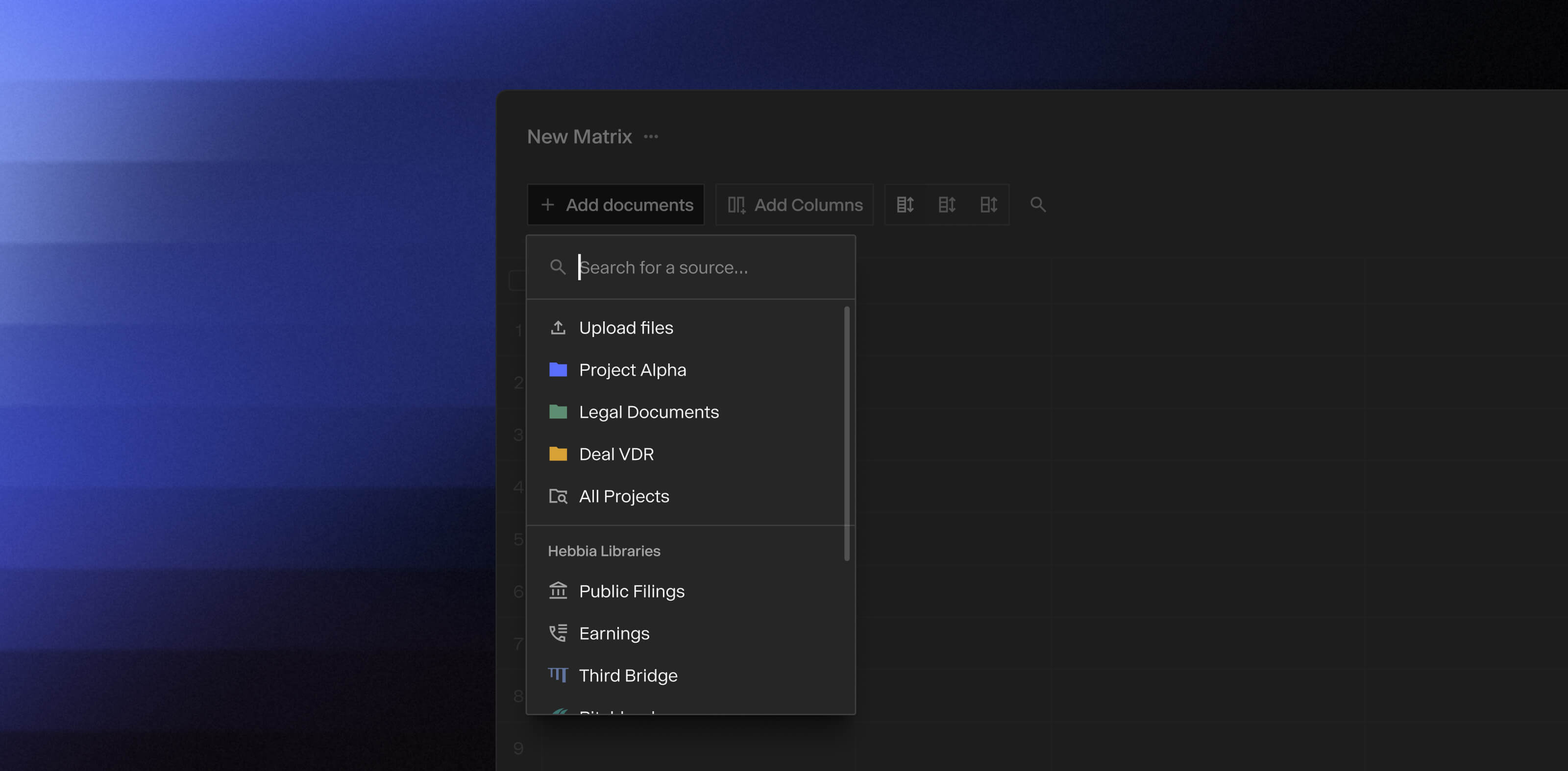Select the Project Alpha folder
This screenshot has height=771, width=1568.
click(x=633, y=369)
